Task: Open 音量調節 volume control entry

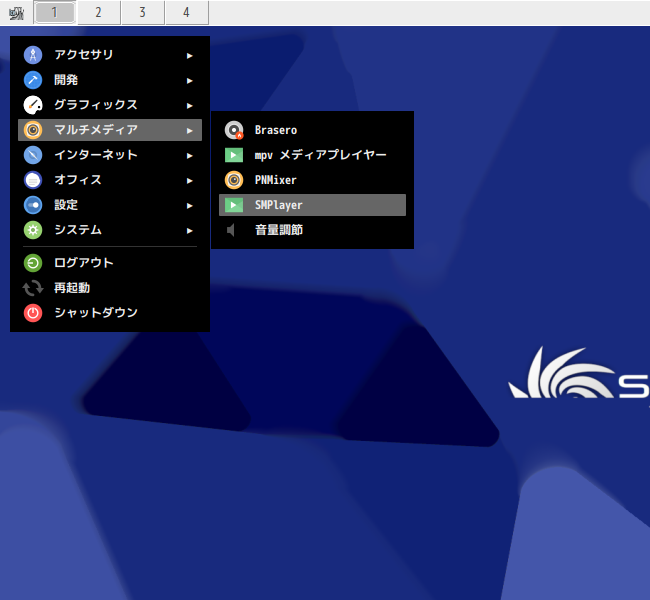Action: (312, 230)
